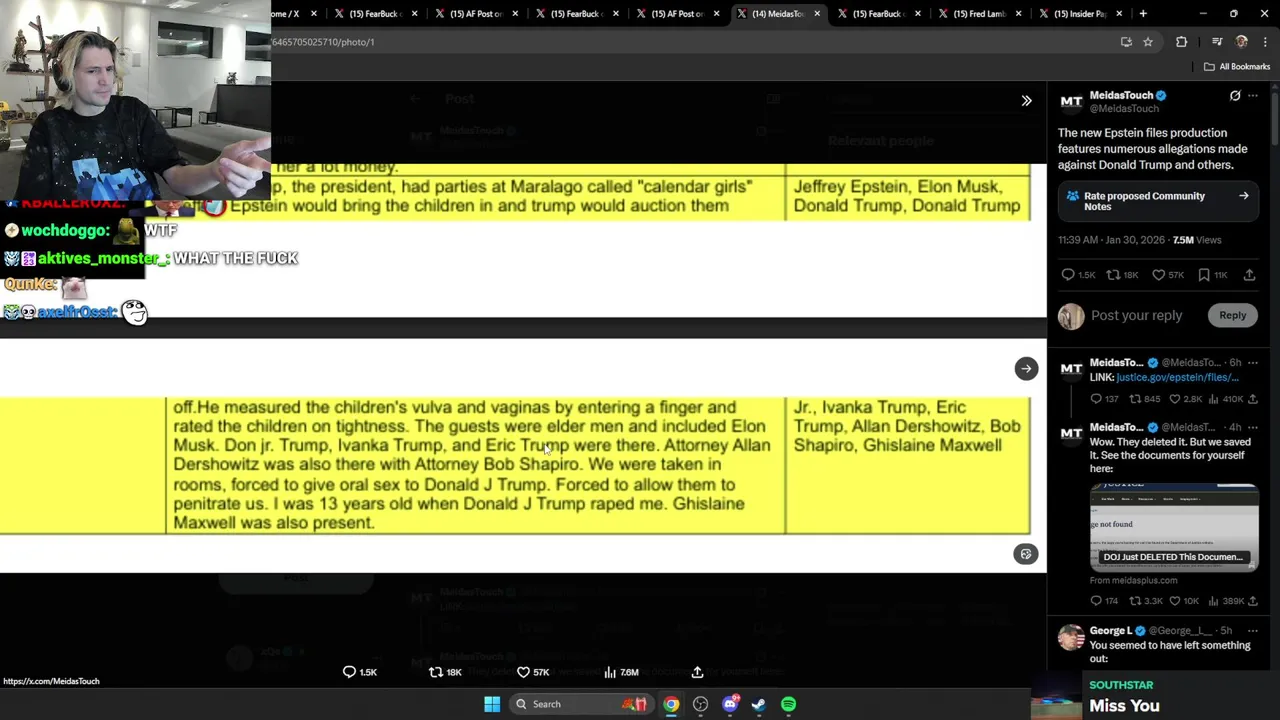Open Windows Start menu
Viewport: 1280px width, 720px height.
pyautogui.click(x=492, y=704)
